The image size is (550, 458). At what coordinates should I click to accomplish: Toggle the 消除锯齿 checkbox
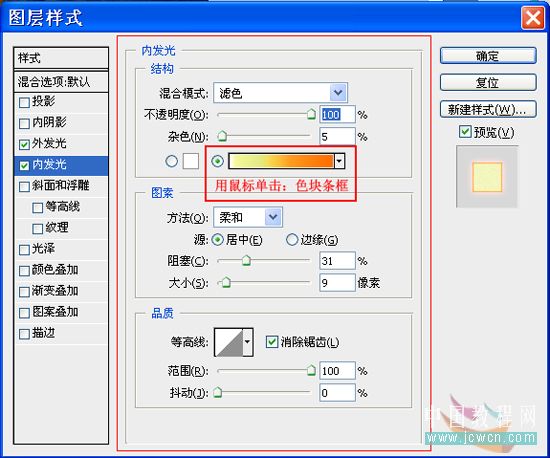tap(272, 342)
